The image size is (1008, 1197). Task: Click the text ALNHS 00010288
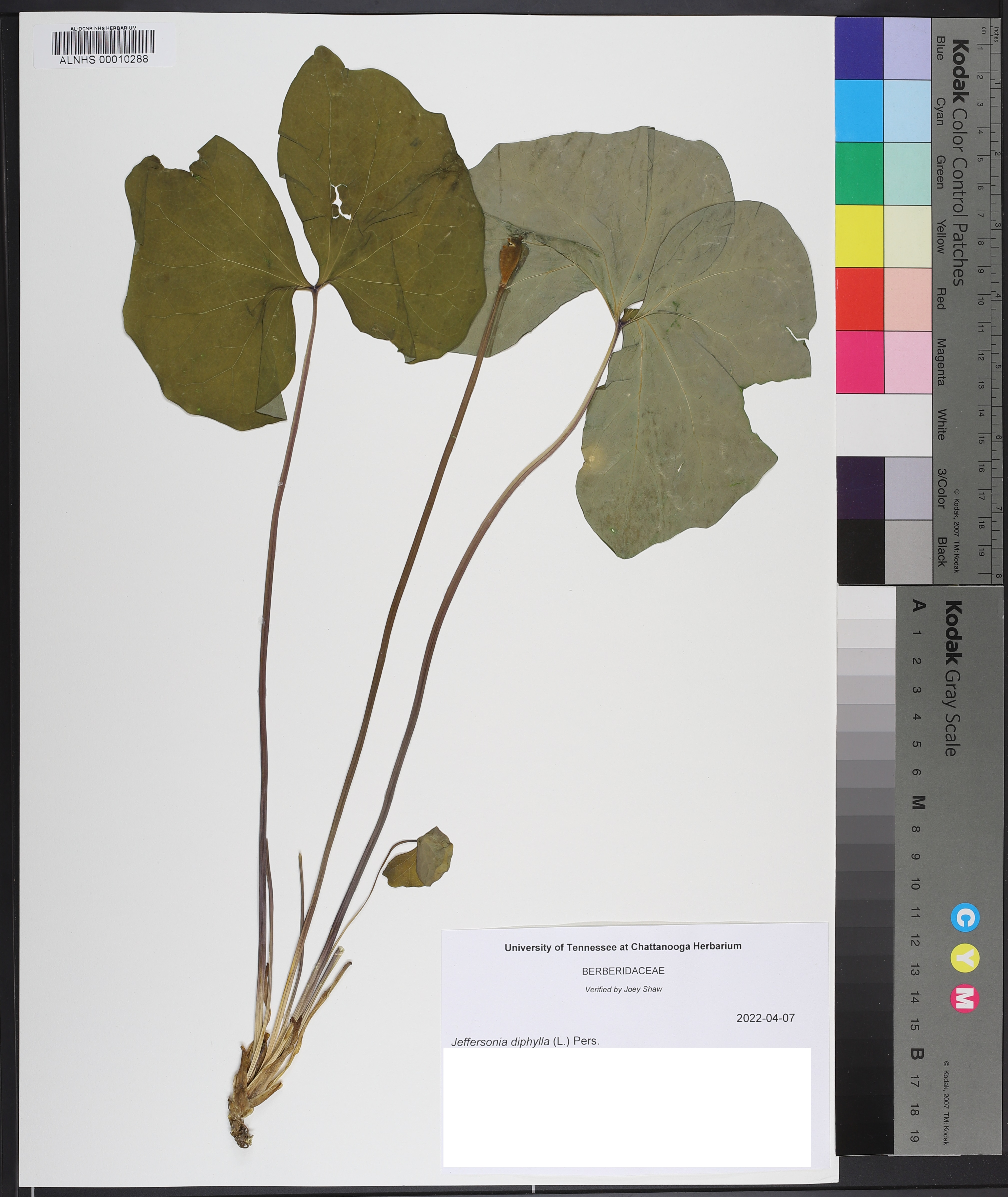coord(104,60)
